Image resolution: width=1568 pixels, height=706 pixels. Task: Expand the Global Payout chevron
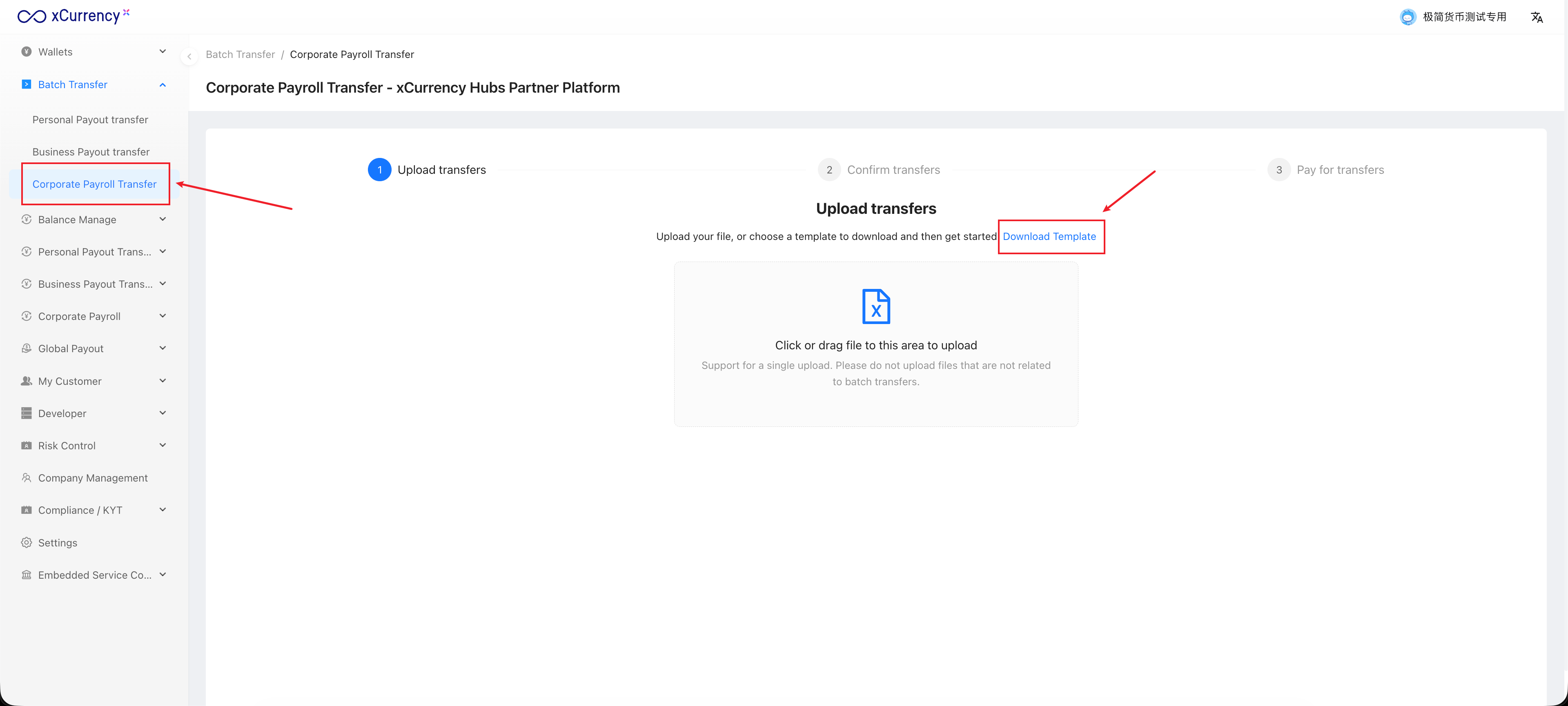click(163, 349)
